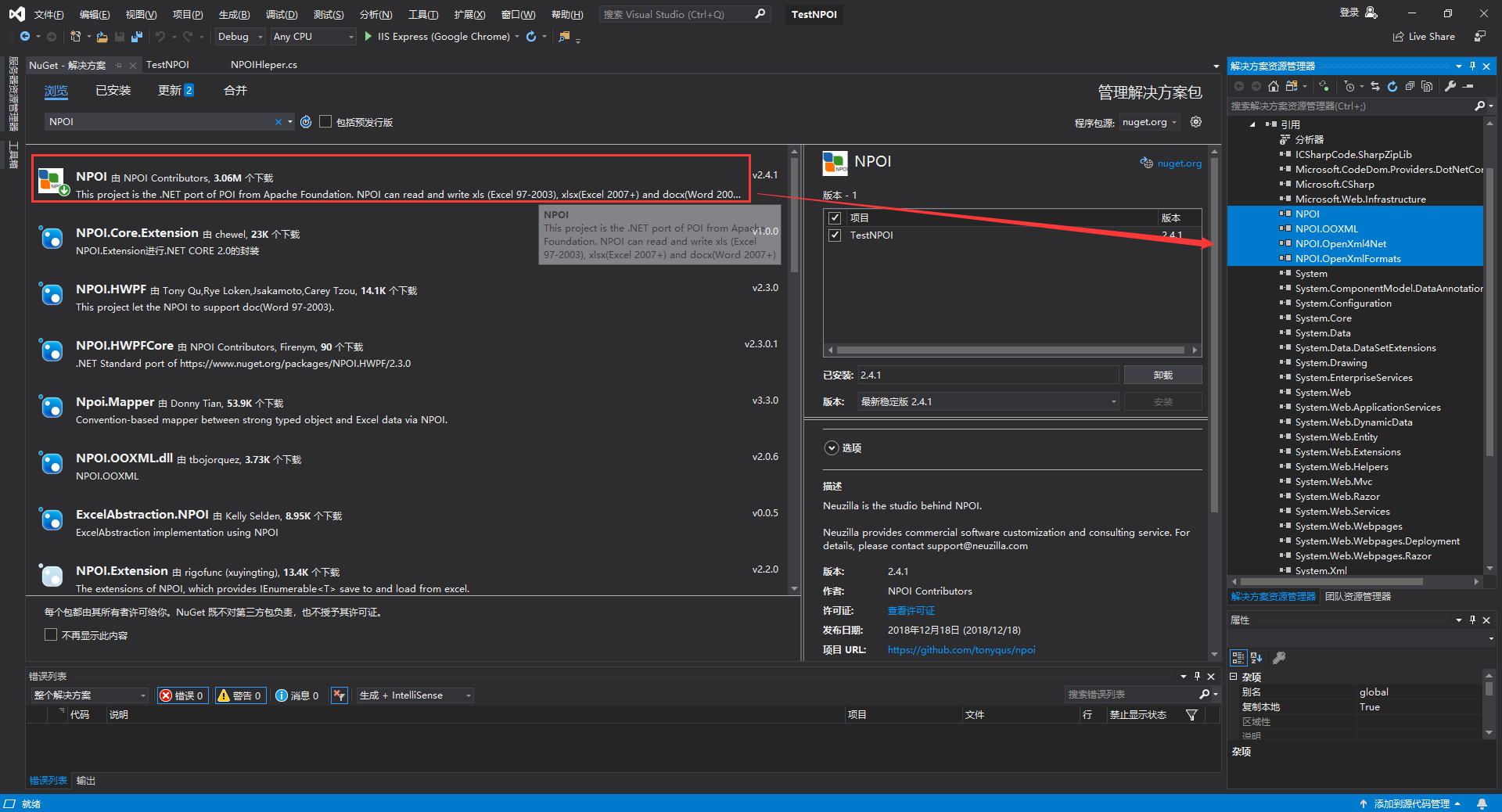Image resolution: width=1502 pixels, height=812 pixels.
Task: Click the categorized view icon in Properties panel
Action: tap(1238, 658)
